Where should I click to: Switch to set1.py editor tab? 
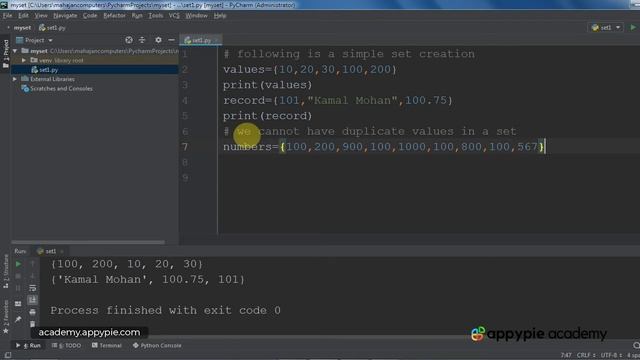200,40
